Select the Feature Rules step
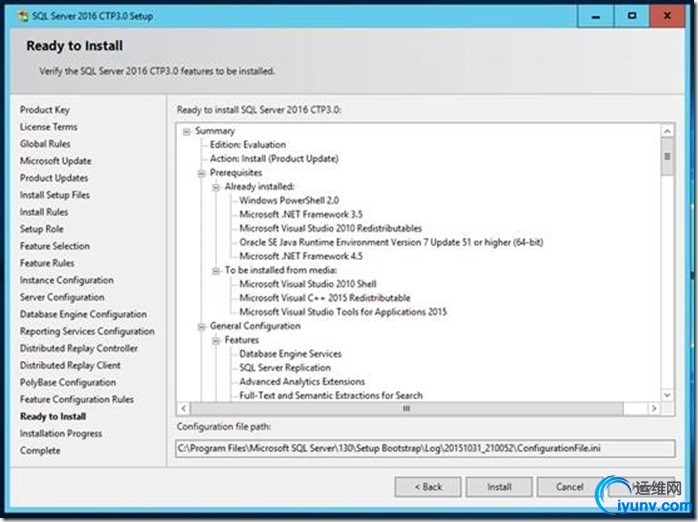The height and width of the screenshot is (522, 698). (47, 263)
